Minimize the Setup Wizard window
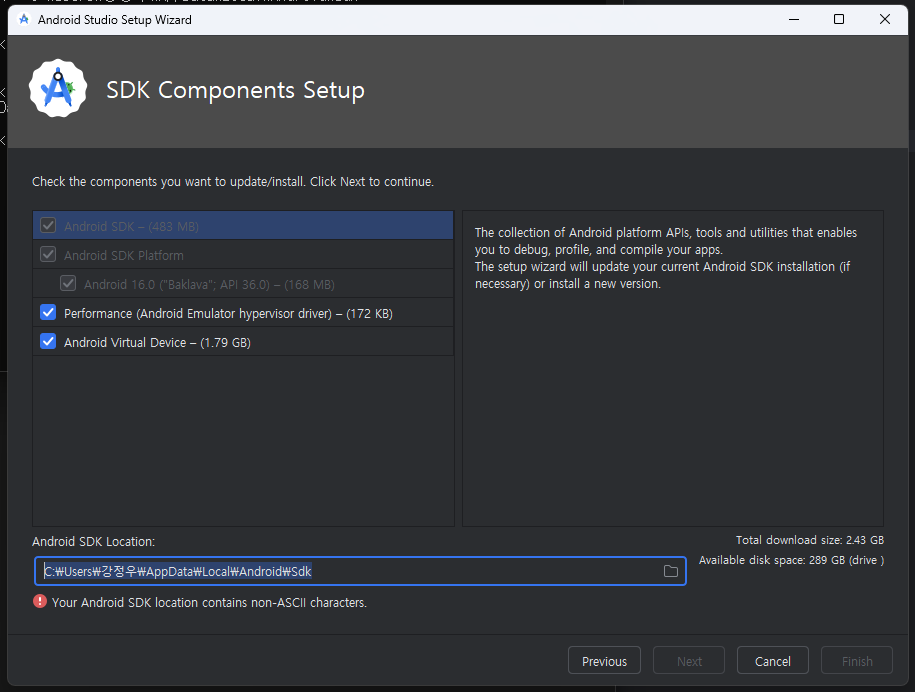Image resolution: width=915 pixels, height=692 pixels. (794, 19)
